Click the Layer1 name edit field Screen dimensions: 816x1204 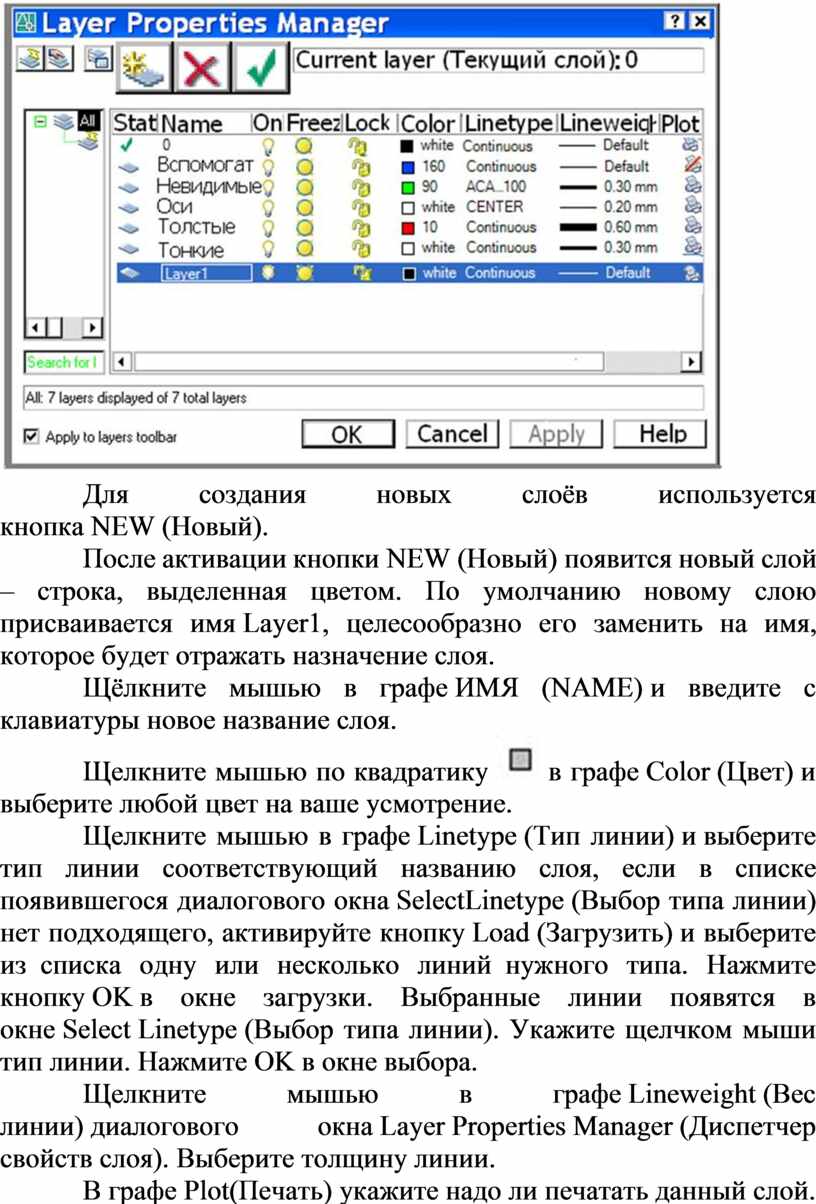204,274
